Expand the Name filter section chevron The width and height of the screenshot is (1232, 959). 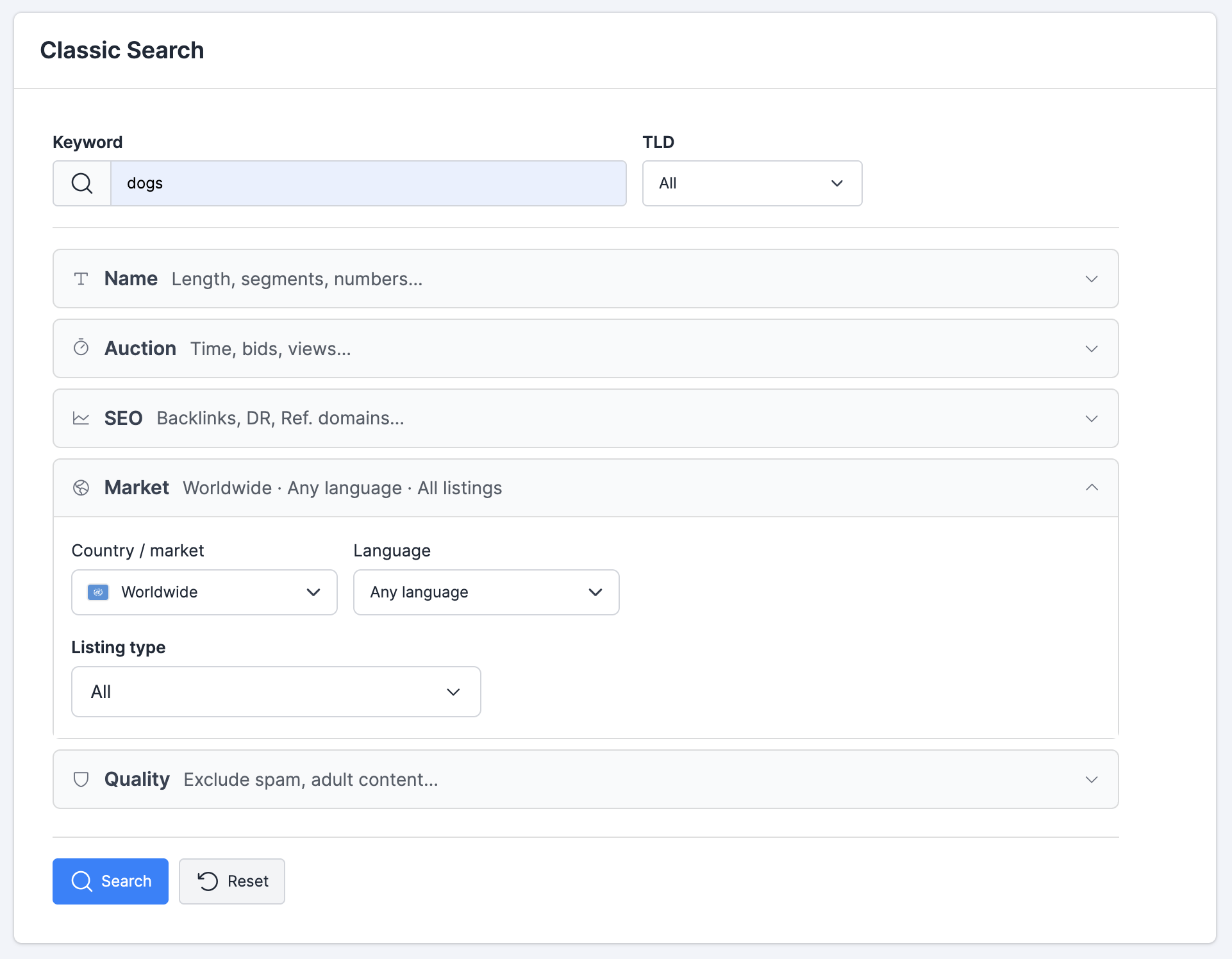[1092, 279]
